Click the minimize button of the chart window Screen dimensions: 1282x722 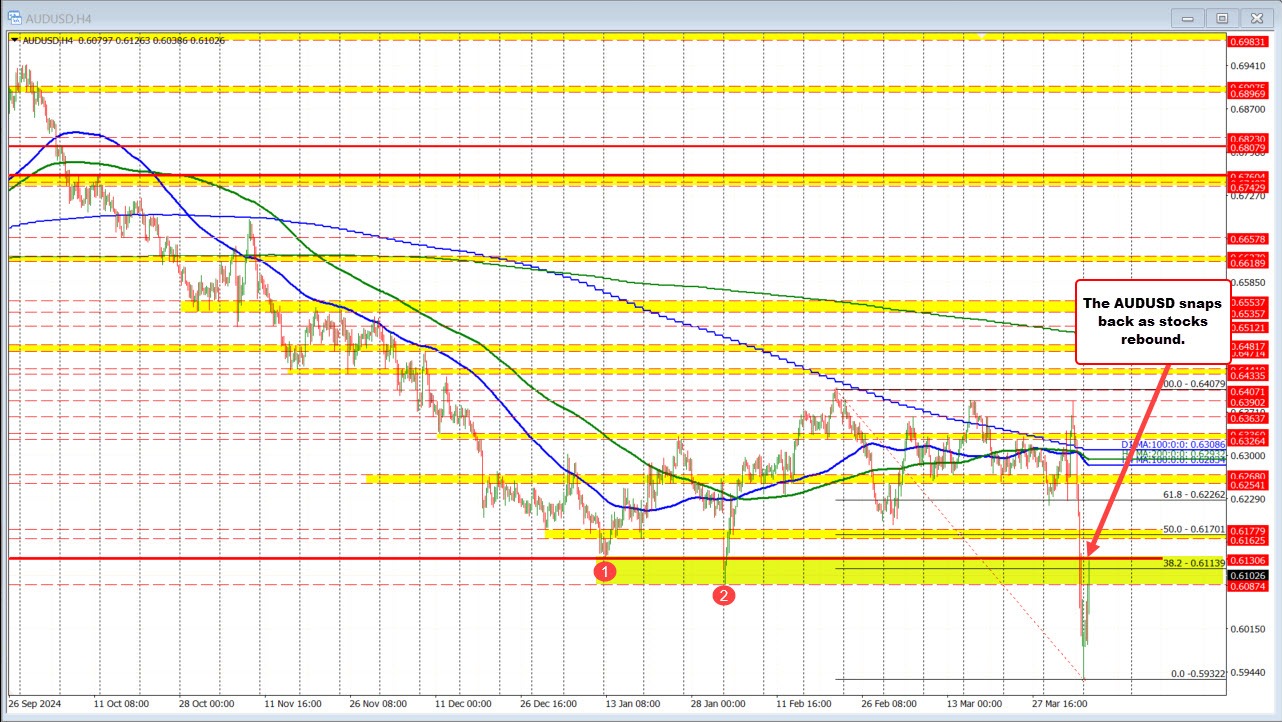point(1186,17)
